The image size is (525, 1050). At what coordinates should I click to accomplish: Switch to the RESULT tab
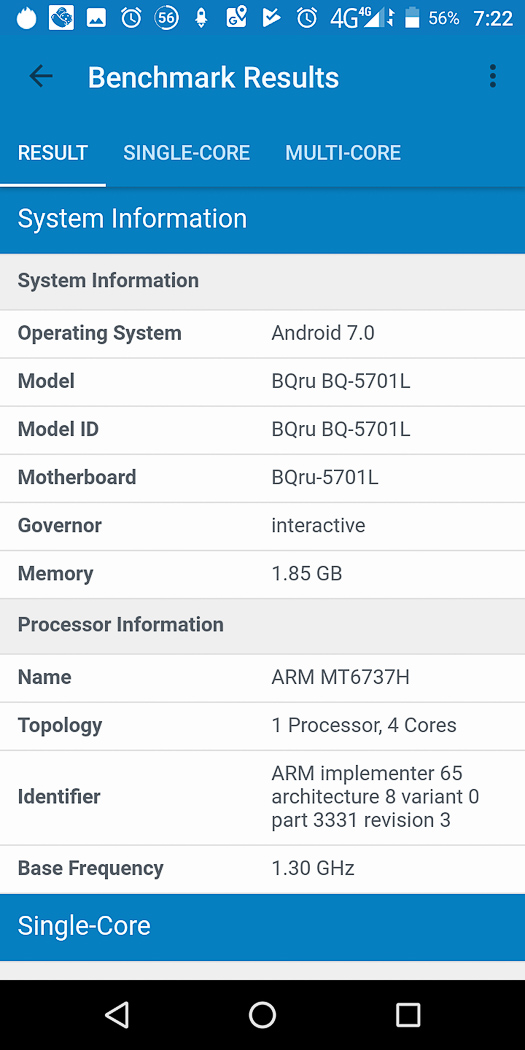(x=52, y=153)
